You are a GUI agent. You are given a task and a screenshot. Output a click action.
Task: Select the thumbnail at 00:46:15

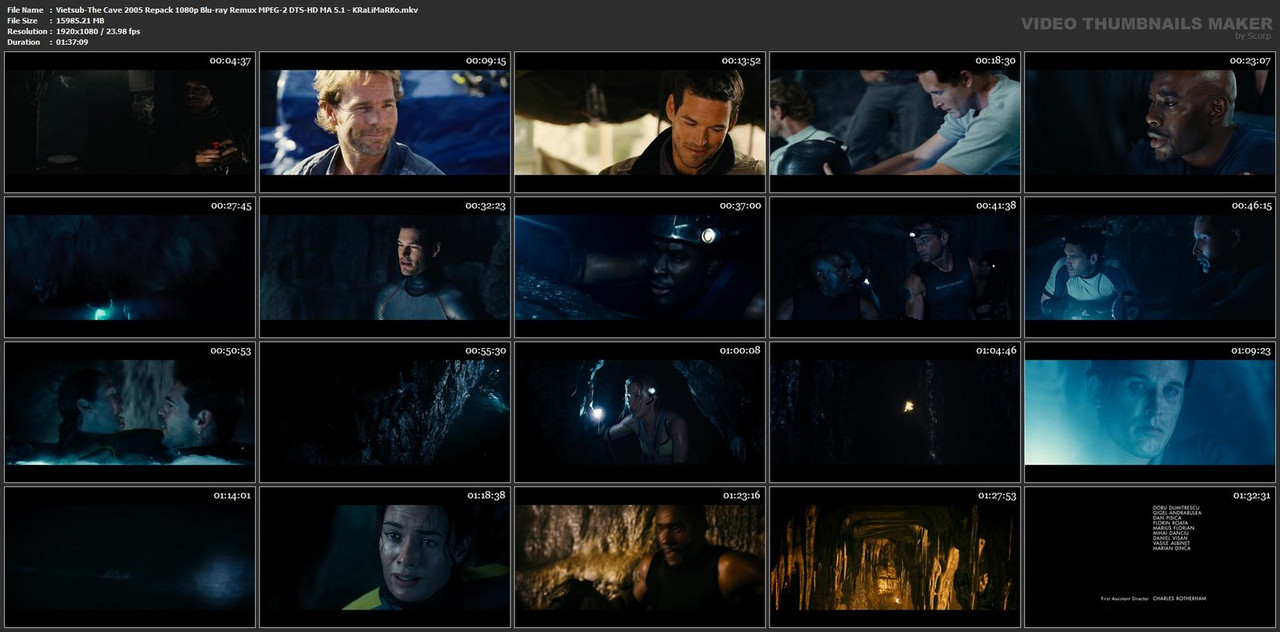click(1150, 267)
